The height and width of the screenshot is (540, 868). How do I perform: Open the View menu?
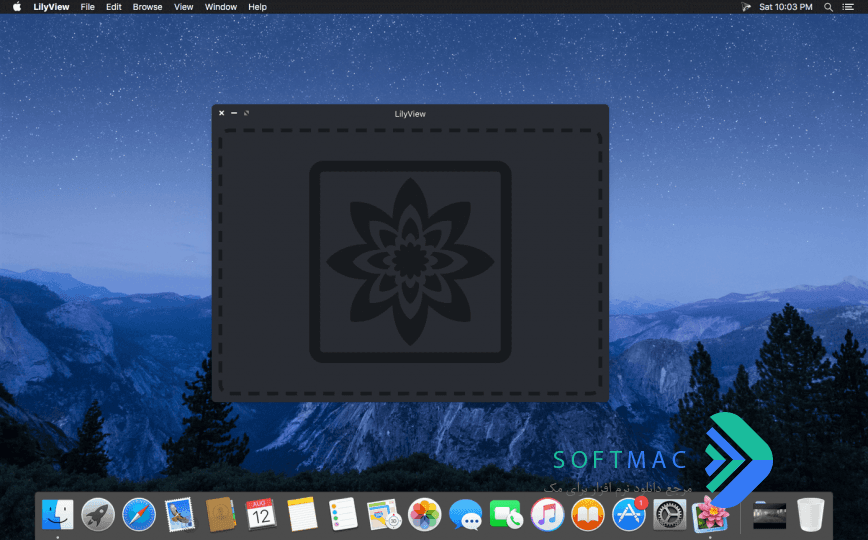(x=183, y=7)
